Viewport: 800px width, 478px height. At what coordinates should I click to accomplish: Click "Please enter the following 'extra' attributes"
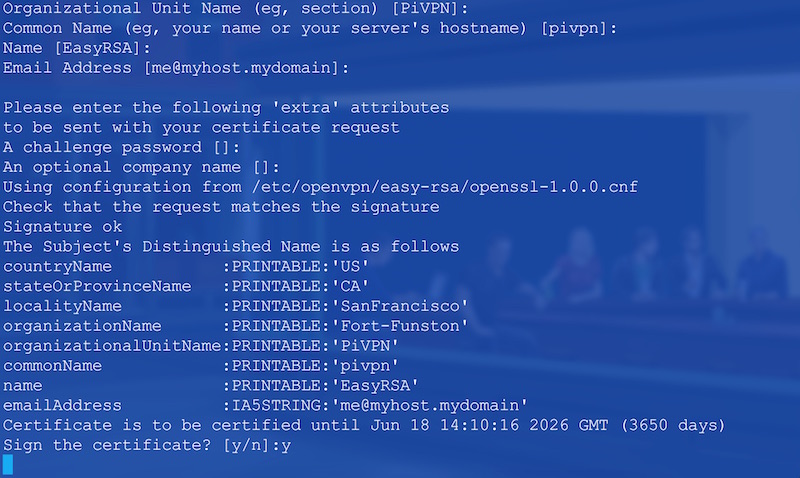(226, 107)
